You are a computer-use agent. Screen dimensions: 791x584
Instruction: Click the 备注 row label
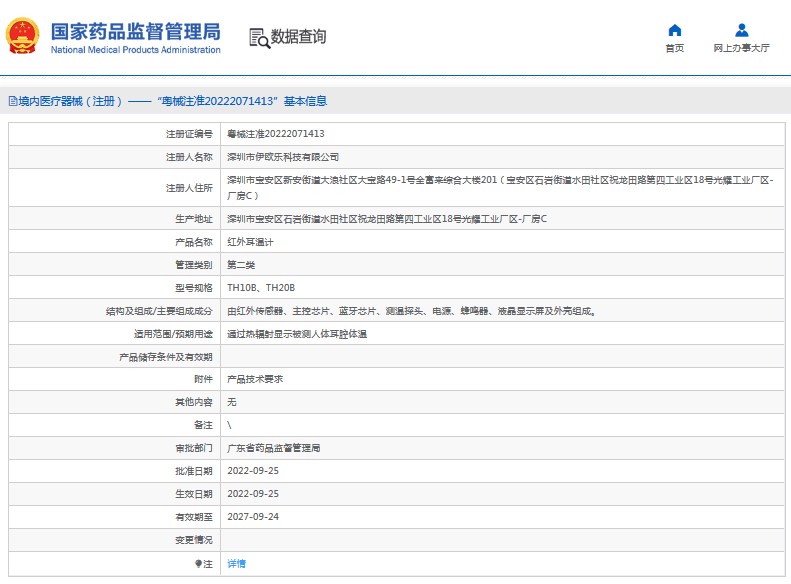coord(203,425)
